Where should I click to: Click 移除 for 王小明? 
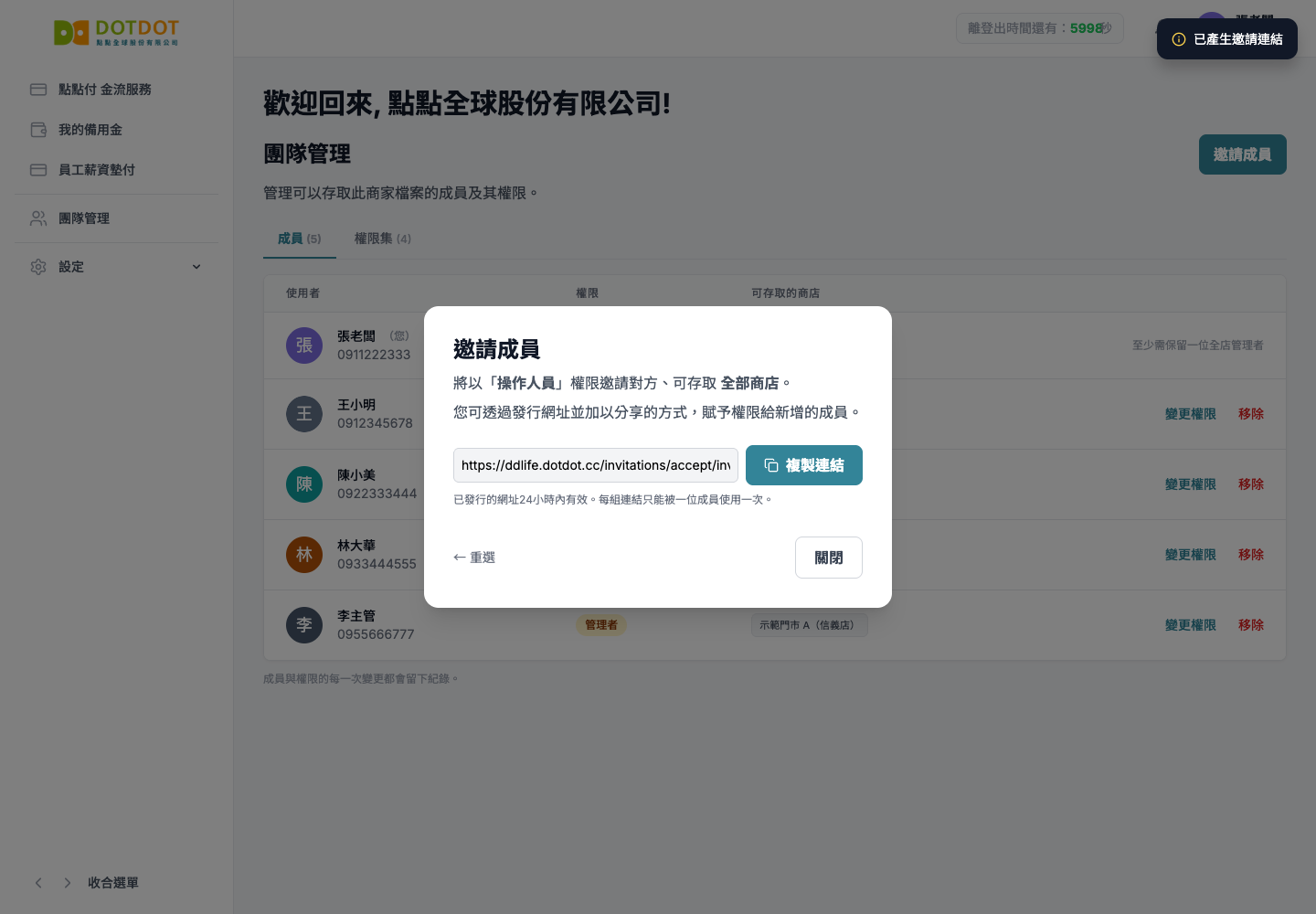1251,414
